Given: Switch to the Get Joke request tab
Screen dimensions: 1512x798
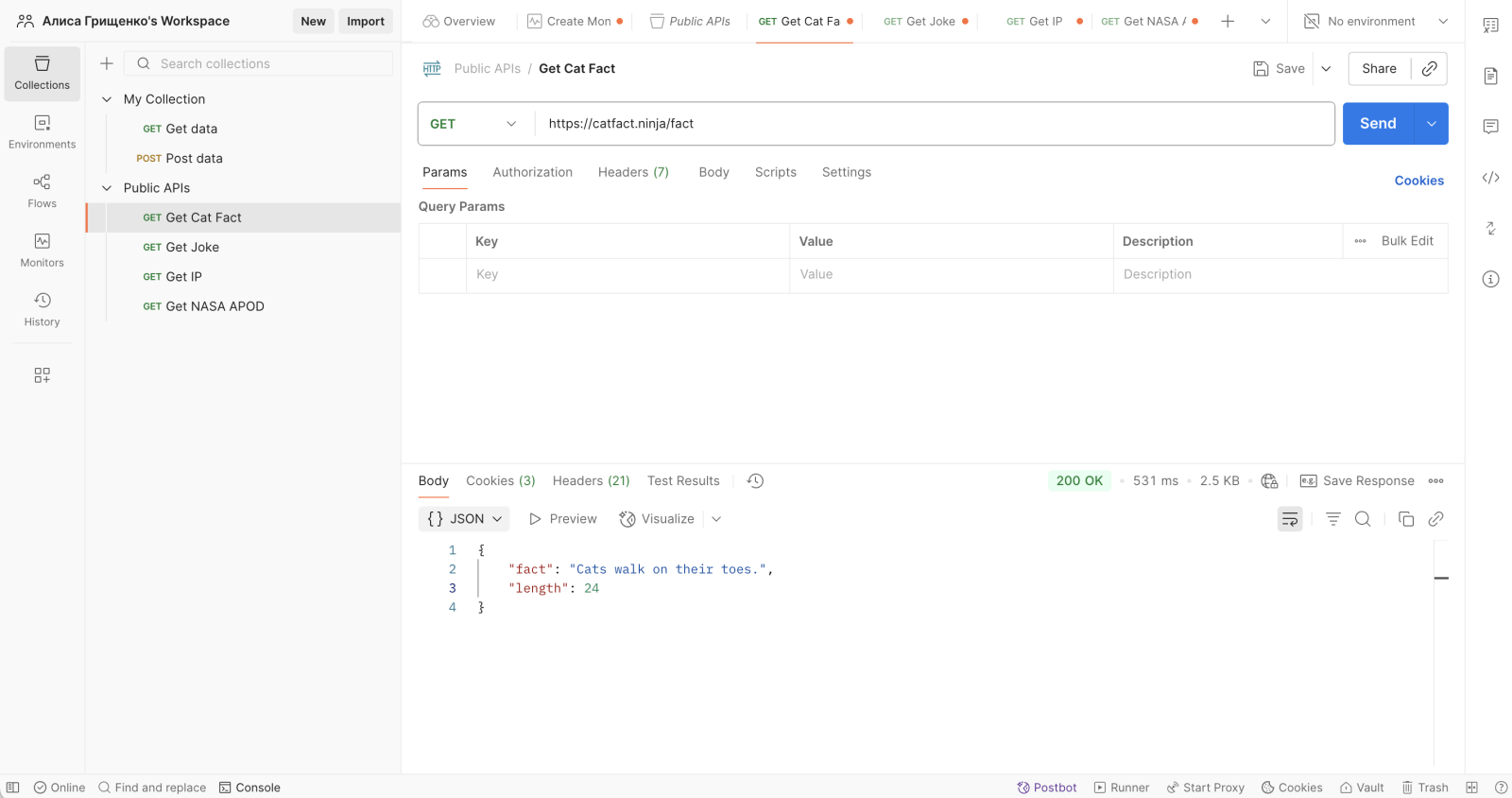Looking at the screenshot, I should pos(926,21).
